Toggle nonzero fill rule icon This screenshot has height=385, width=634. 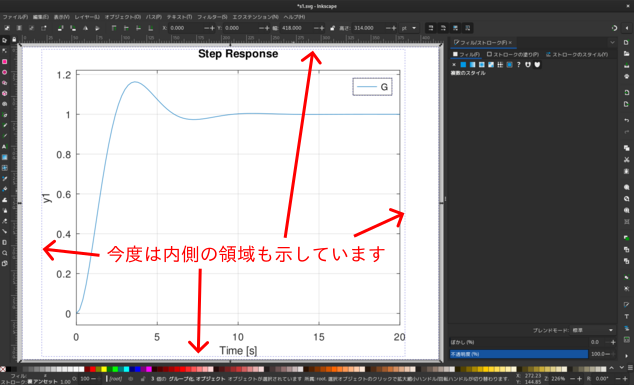click(537, 65)
